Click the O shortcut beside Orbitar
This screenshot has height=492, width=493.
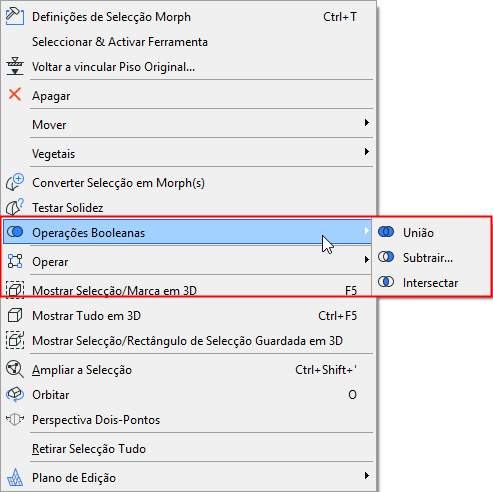[x=352, y=395]
